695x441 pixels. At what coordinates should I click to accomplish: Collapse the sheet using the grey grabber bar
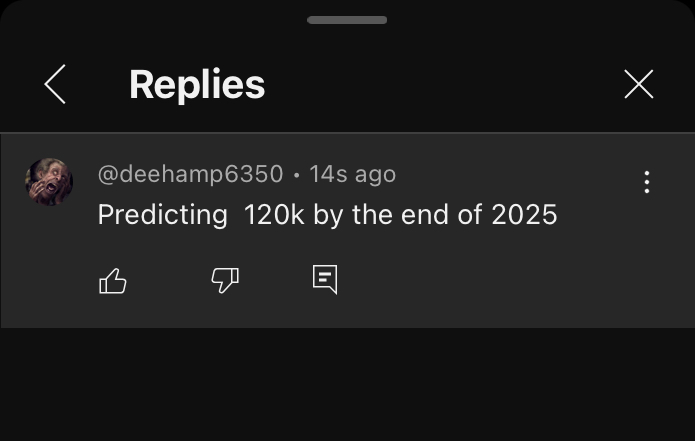point(347,20)
